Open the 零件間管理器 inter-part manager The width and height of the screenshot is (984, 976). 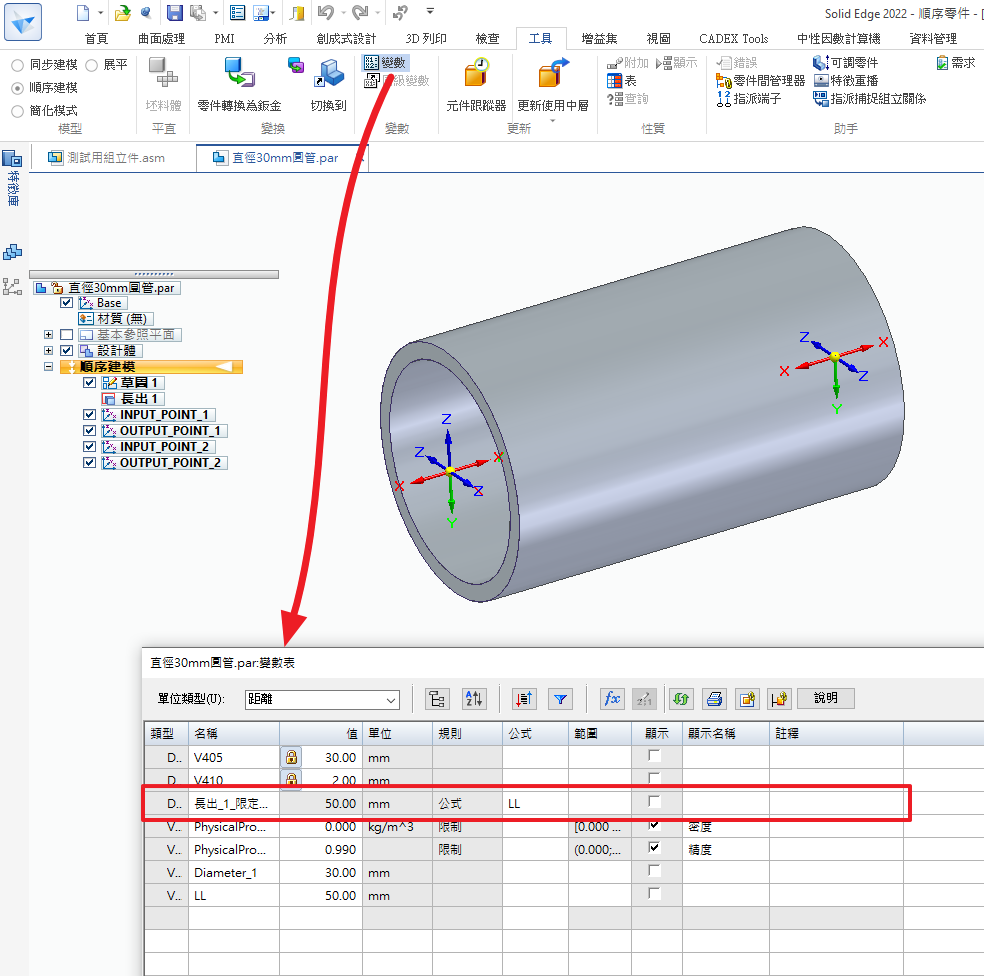(x=761, y=81)
